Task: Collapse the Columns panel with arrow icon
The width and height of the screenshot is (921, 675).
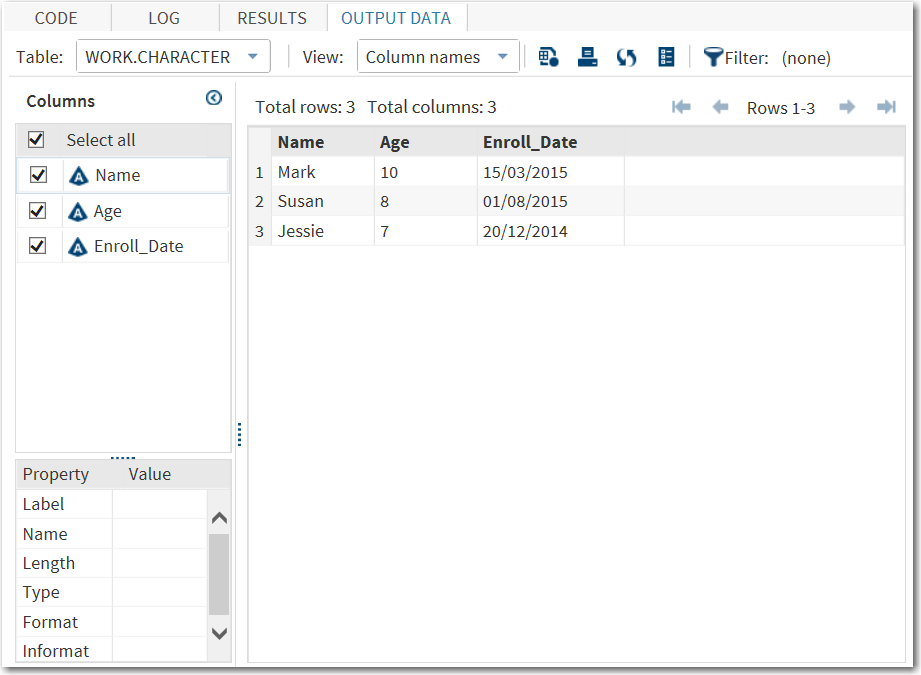Action: pyautogui.click(x=213, y=98)
